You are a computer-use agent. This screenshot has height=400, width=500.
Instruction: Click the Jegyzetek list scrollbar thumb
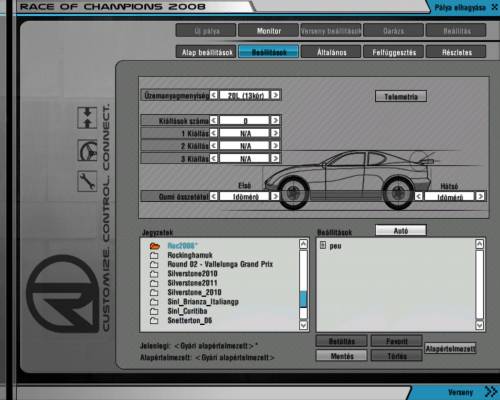(x=303, y=299)
